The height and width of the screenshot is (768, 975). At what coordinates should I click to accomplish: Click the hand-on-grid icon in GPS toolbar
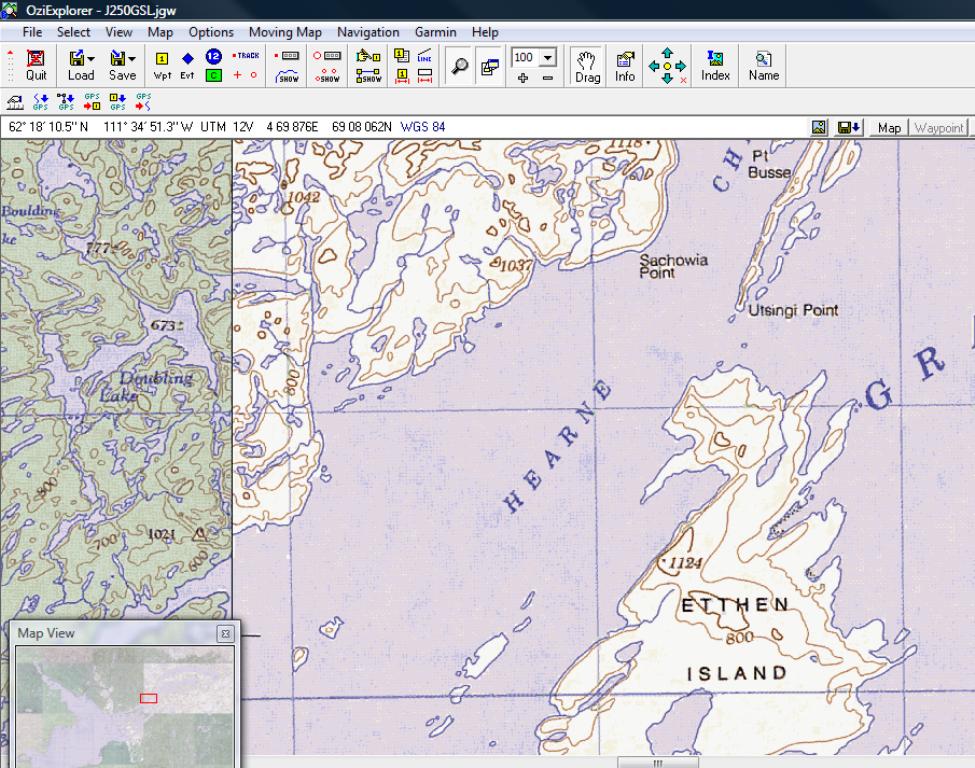tap(15, 102)
